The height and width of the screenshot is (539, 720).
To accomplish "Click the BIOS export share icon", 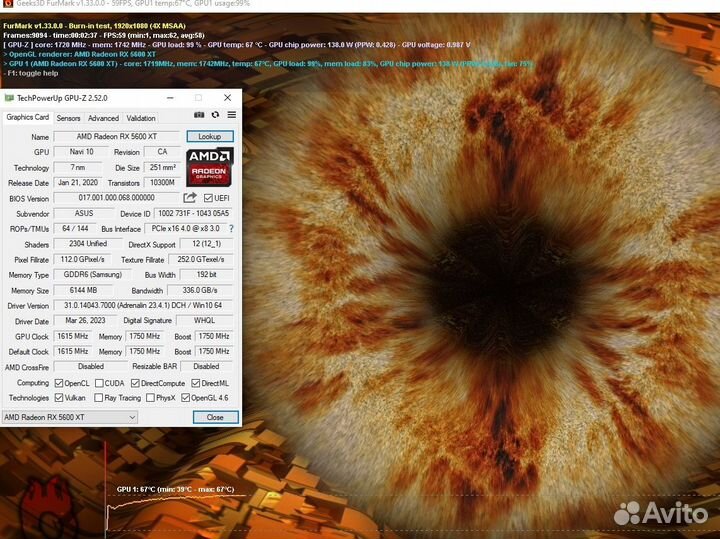I will click(190, 198).
